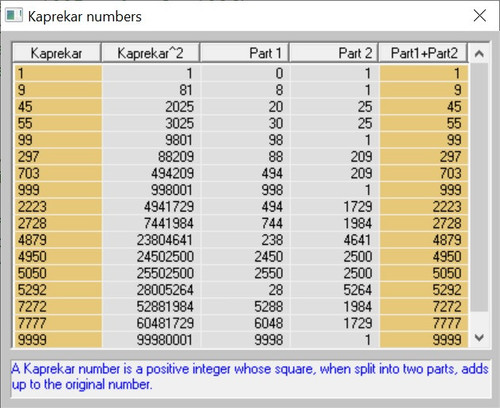500x408 pixels.
Task: Select Kaprekar cell 2223
Action: click(58, 207)
